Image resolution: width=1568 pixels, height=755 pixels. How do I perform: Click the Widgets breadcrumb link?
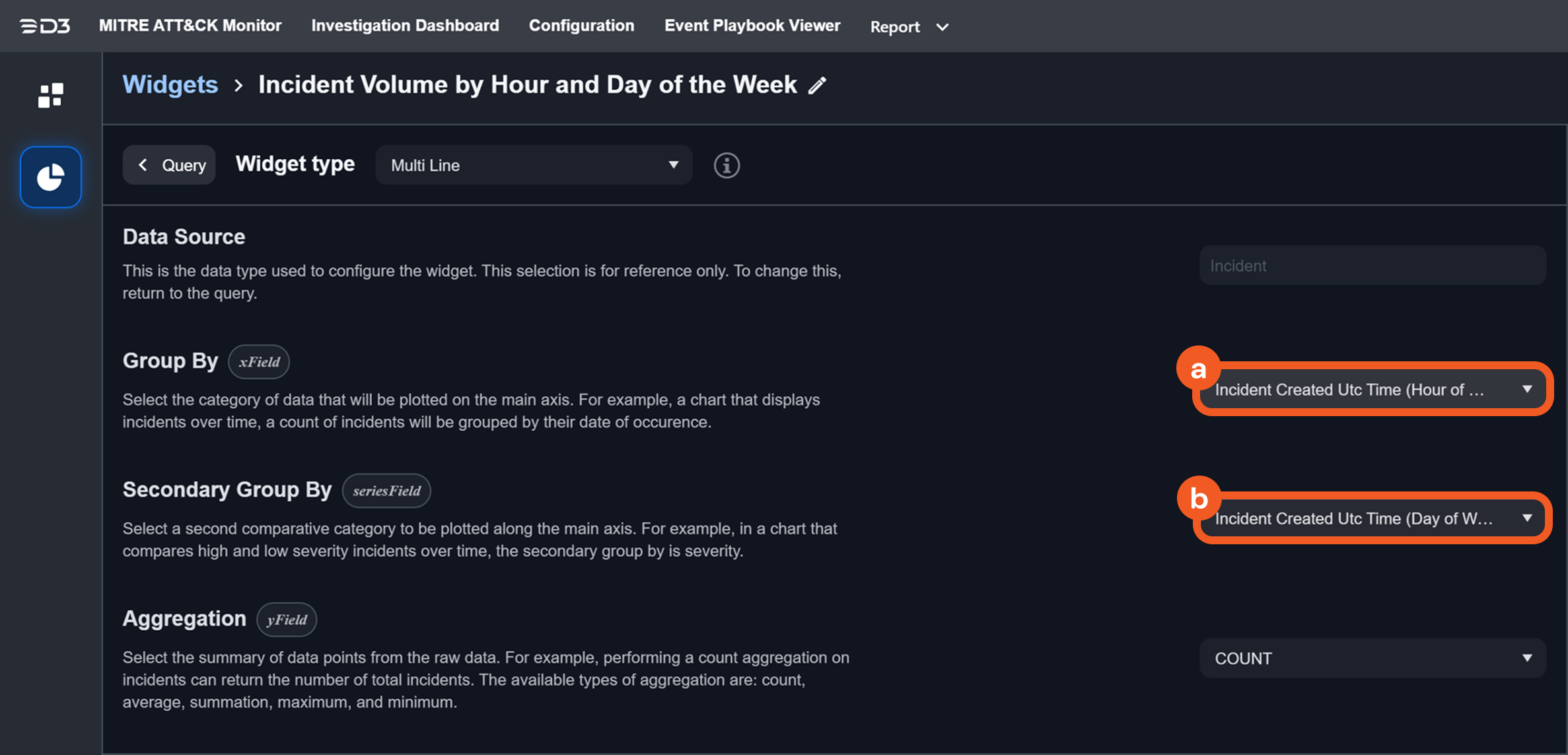point(170,85)
